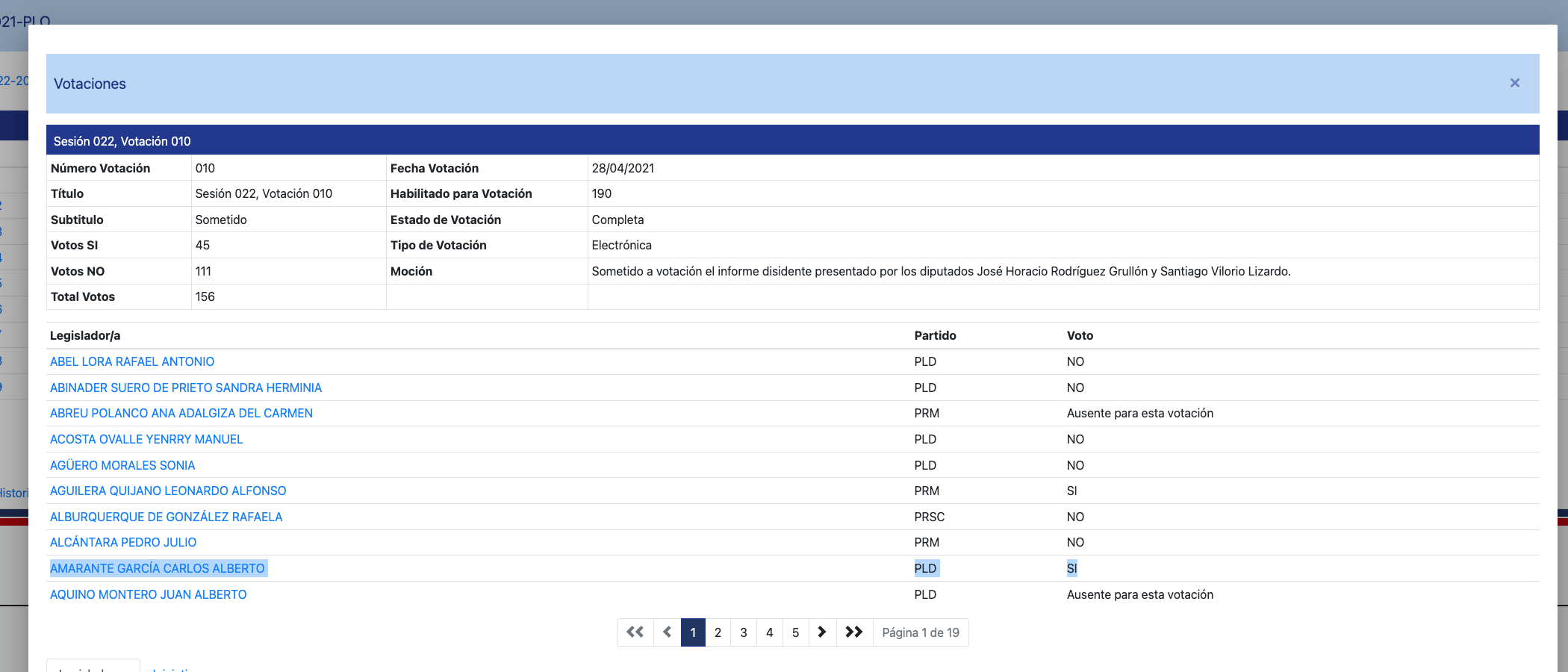Click Número Votación value 010

coord(205,168)
